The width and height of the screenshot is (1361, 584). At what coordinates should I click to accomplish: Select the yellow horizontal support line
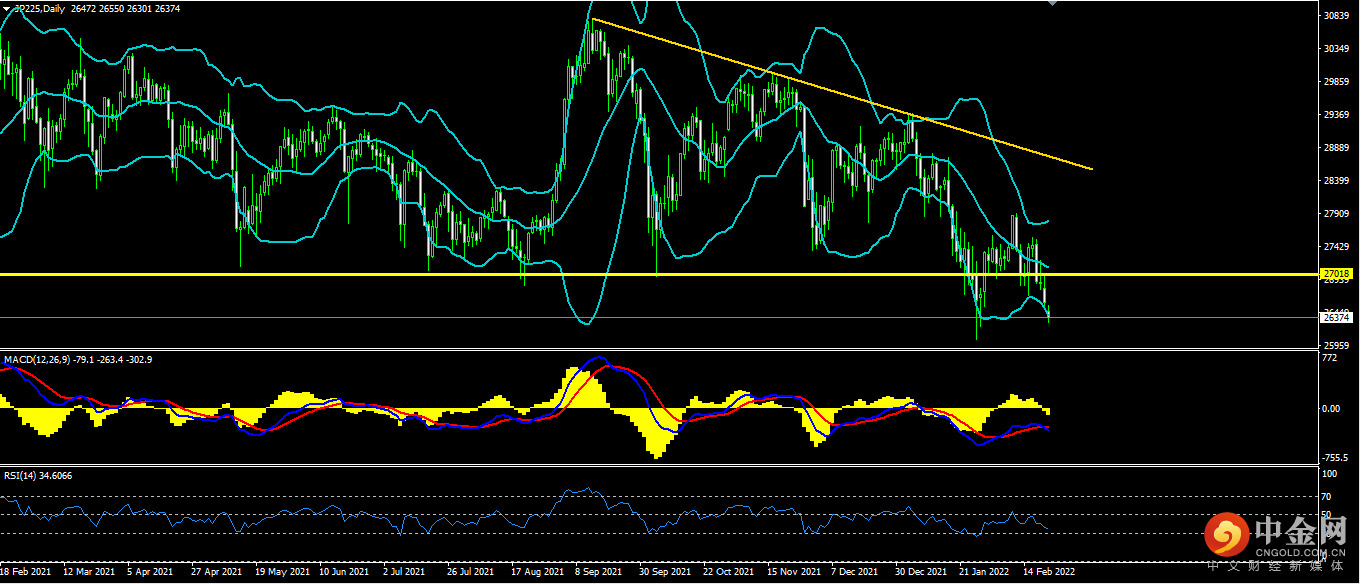click(660, 273)
